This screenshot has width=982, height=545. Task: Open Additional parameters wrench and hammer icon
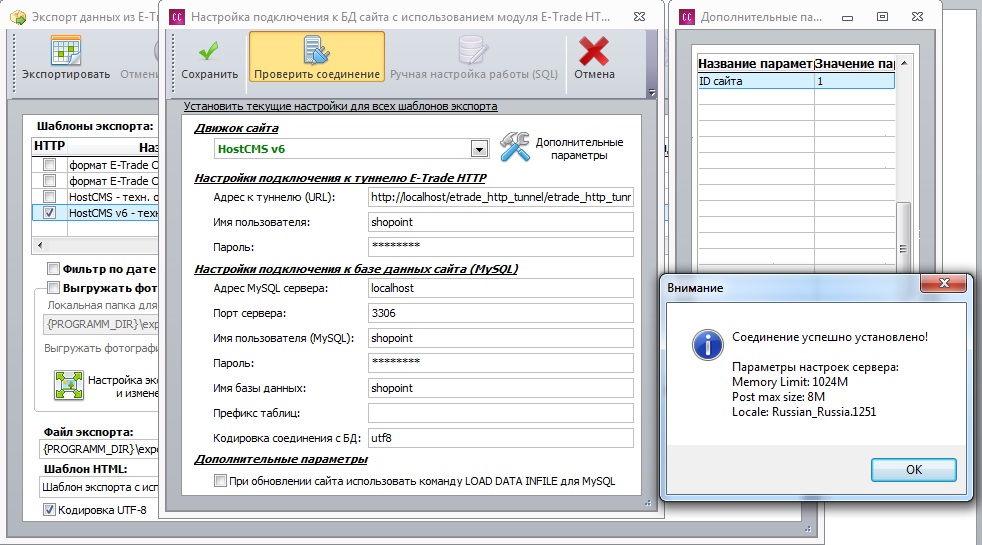coord(515,147)
